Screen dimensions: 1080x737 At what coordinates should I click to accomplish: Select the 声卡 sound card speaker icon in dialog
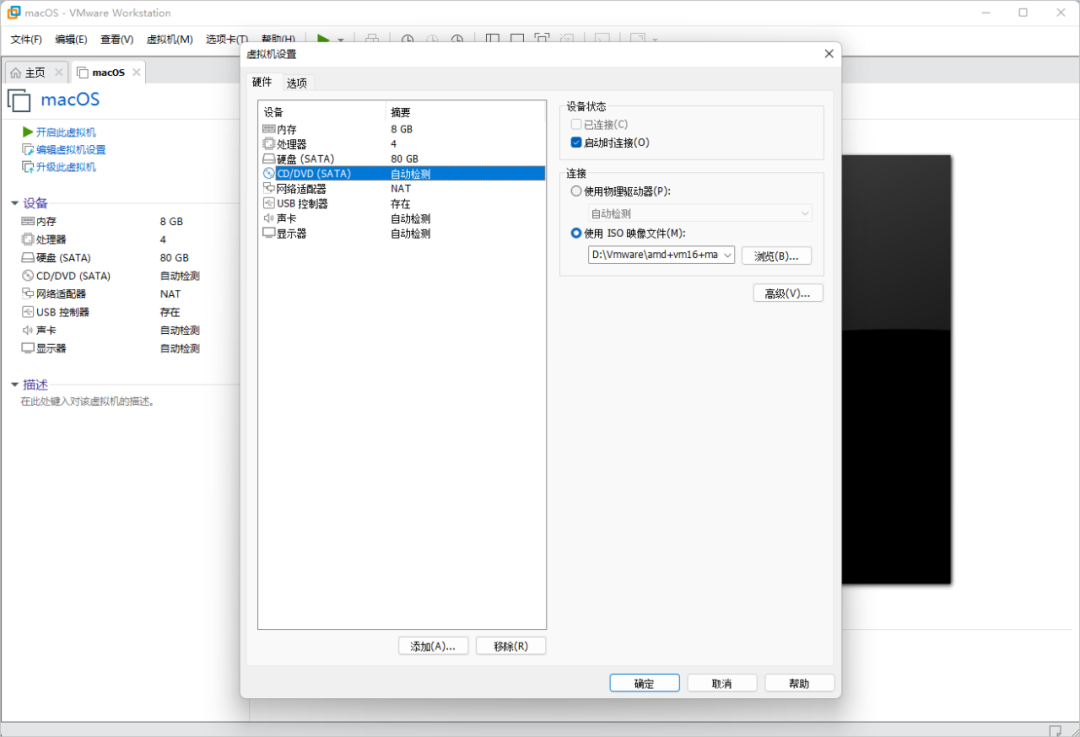(x=268, y=218)
